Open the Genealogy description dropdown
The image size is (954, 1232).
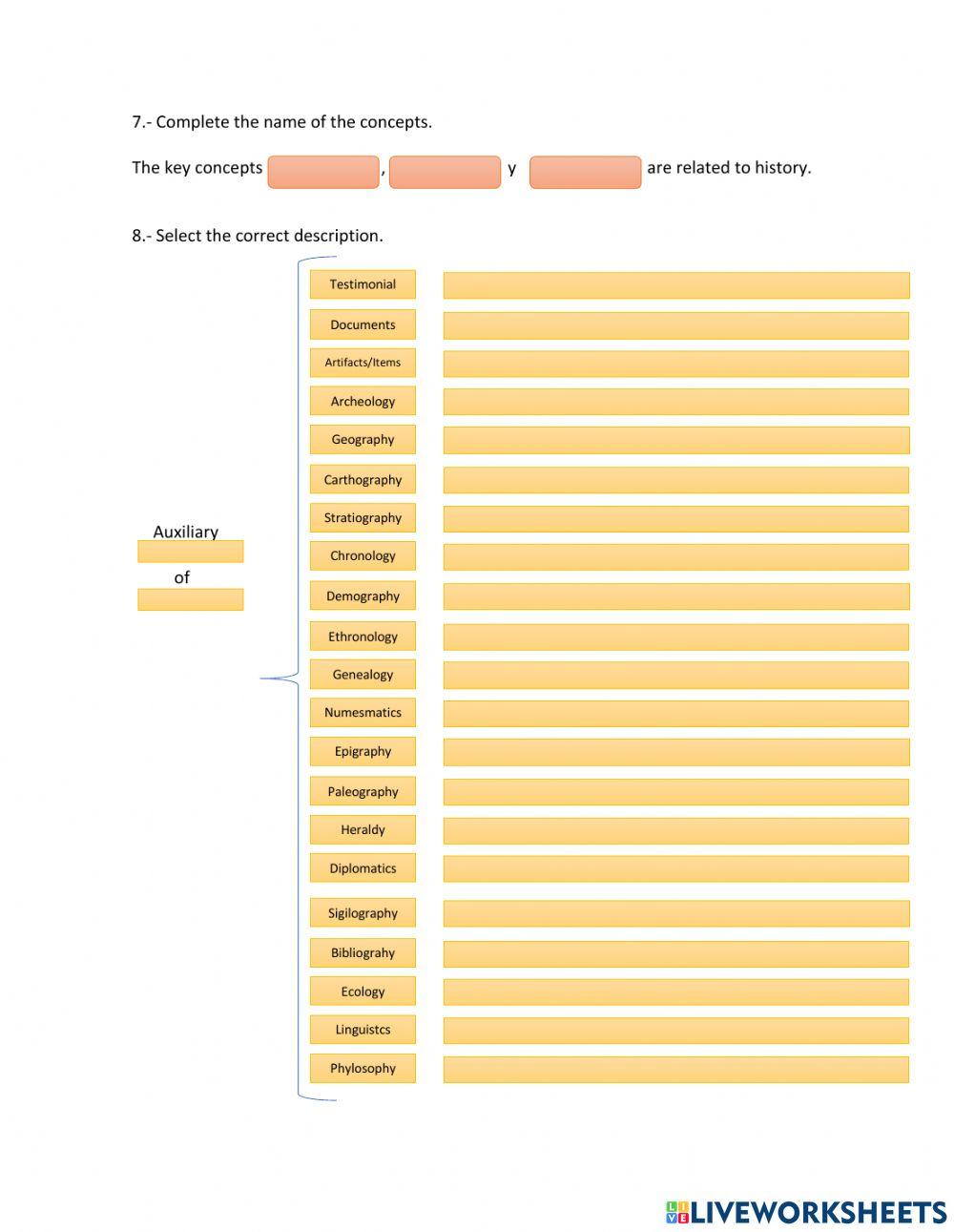[x=675, y=676]
